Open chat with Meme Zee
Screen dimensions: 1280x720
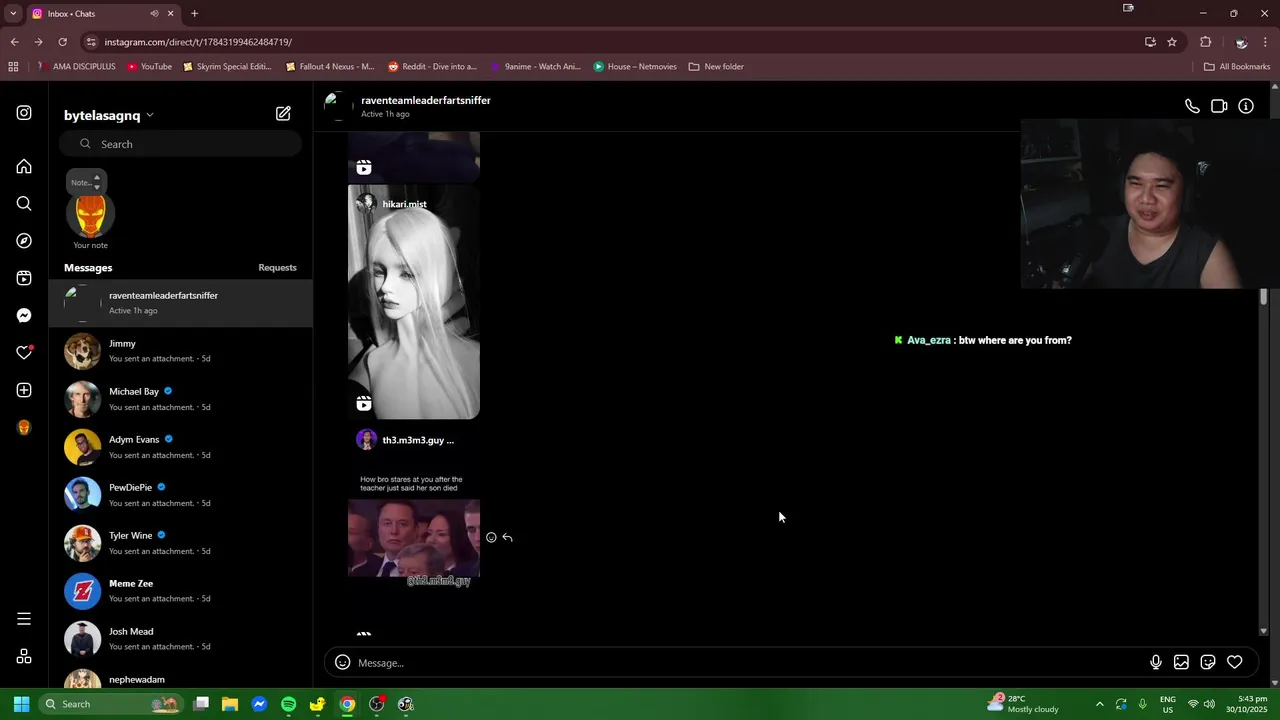[181, 591]
